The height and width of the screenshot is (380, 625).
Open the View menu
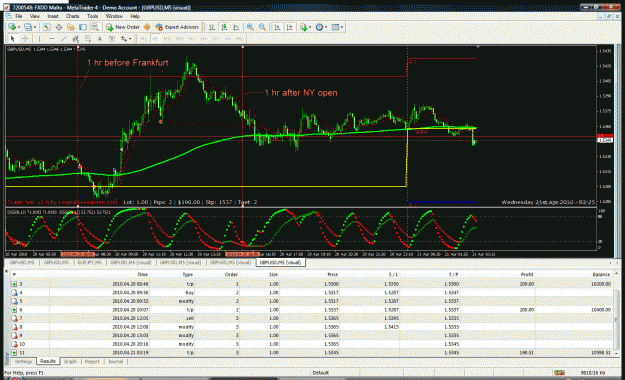click(x=35, y=16)
